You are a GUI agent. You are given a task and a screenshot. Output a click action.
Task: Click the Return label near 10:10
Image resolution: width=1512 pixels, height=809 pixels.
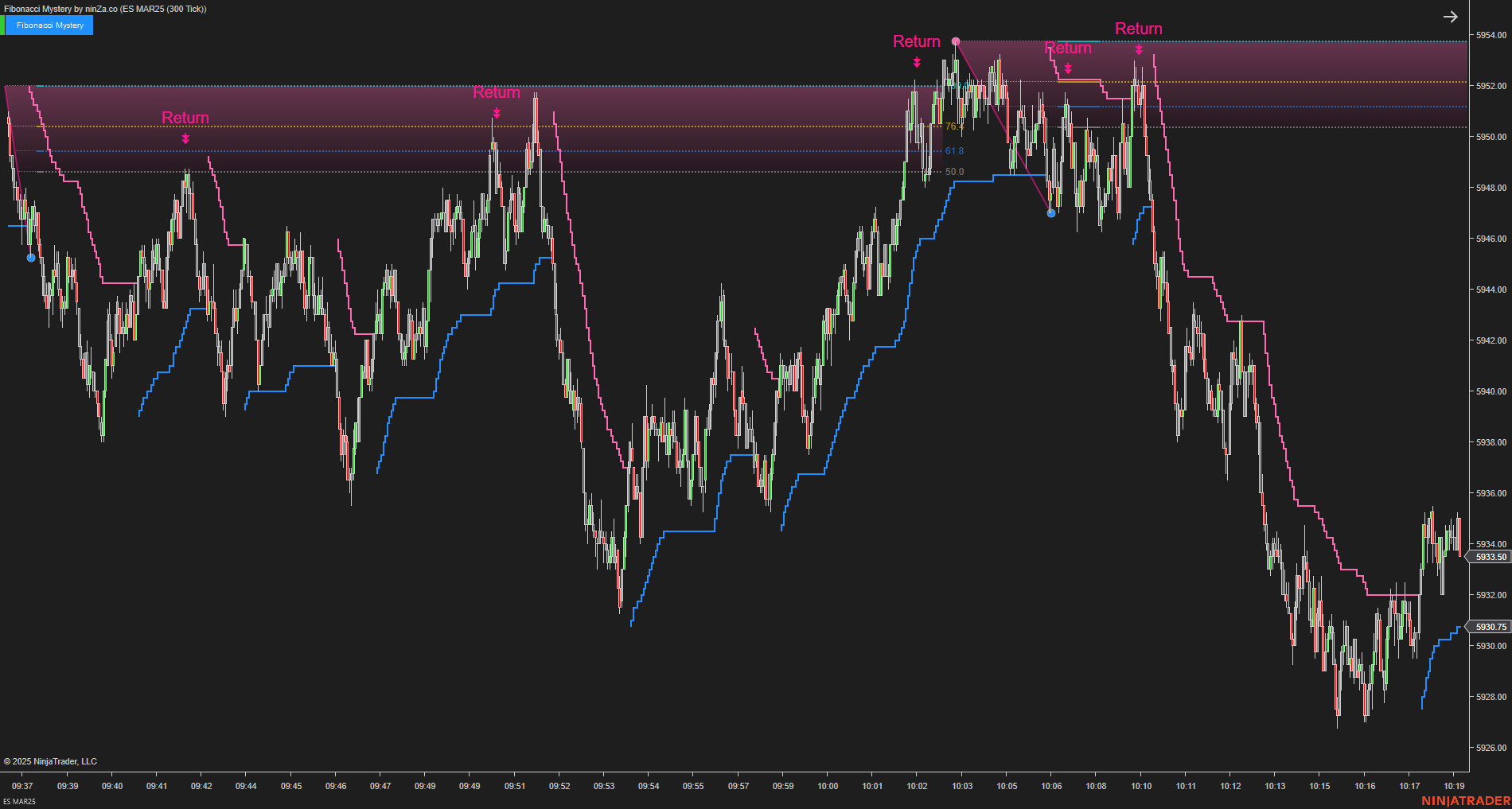[x=1138, y=28]
